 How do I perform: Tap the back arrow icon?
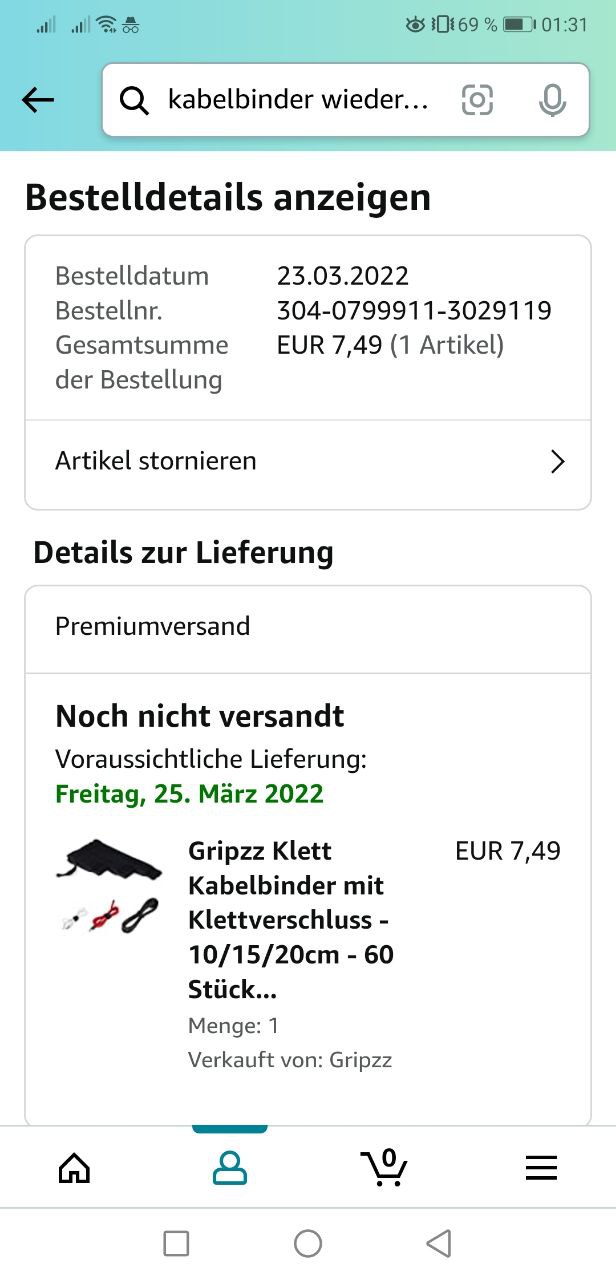point(38,100)
